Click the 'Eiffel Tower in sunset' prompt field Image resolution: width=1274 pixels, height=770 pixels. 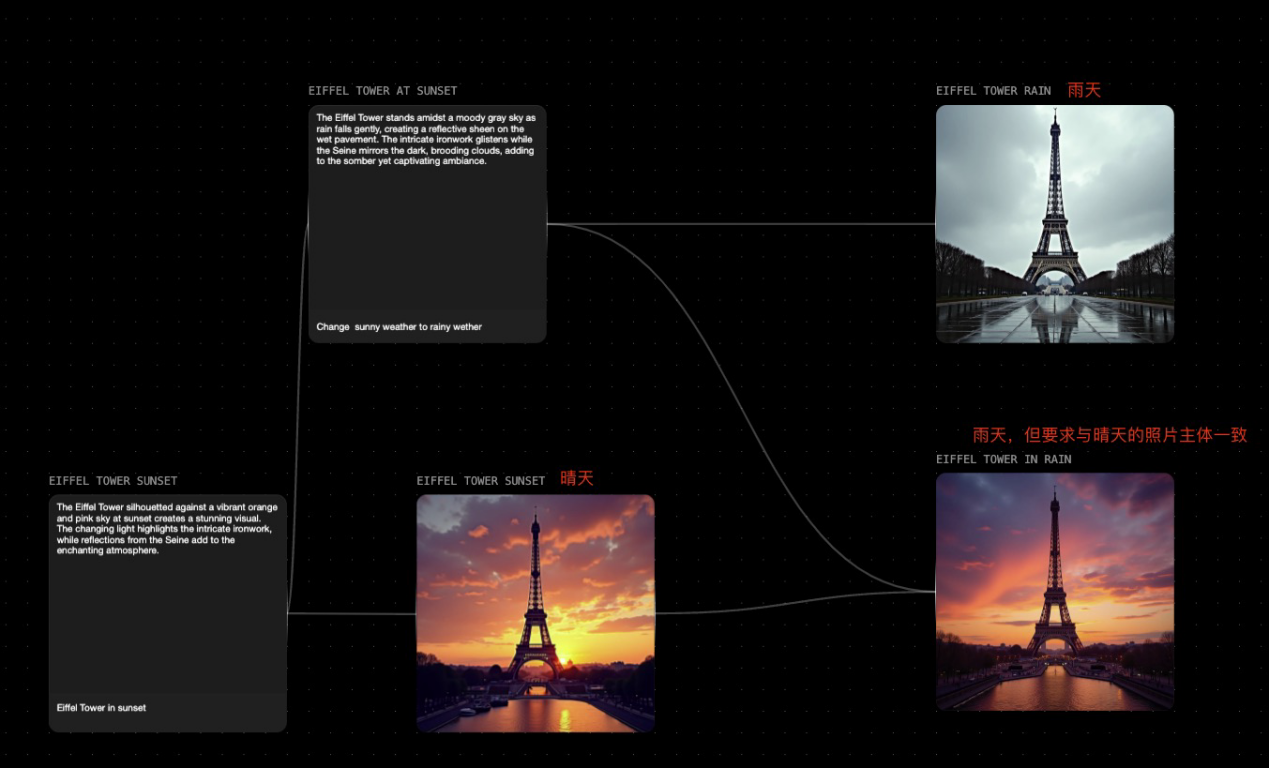102,708
